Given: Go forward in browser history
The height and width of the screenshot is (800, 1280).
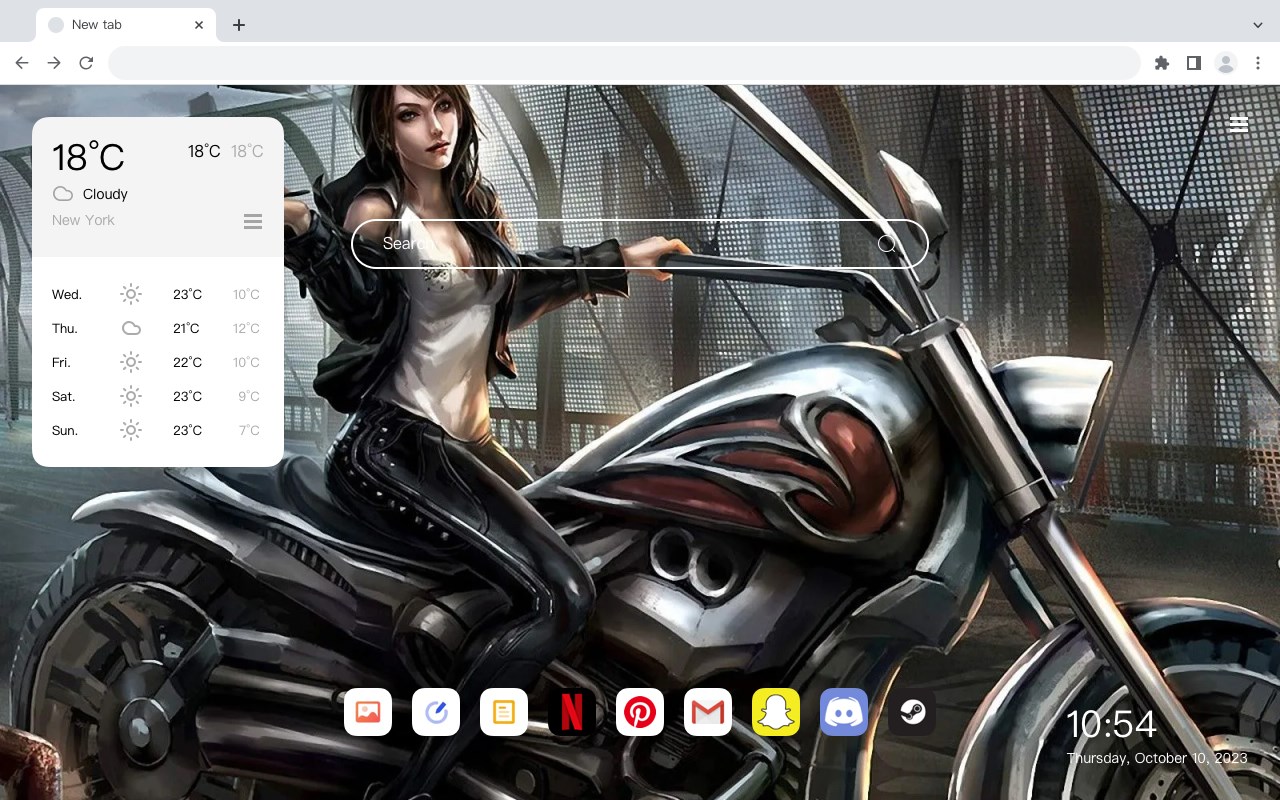Looking at the screenshot, I should (54, 63).
